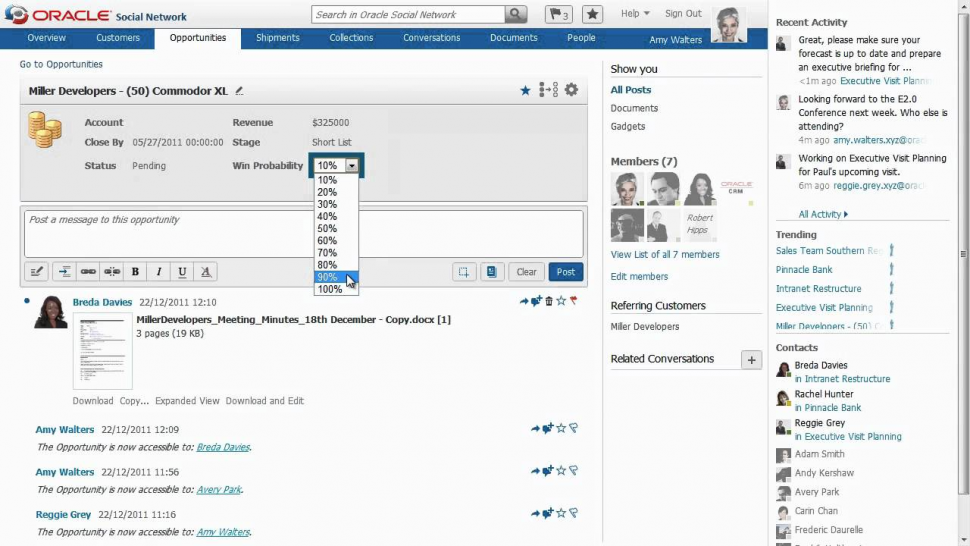970x546 pixels.
Task: Click the Post button
Action: (565, 272)
